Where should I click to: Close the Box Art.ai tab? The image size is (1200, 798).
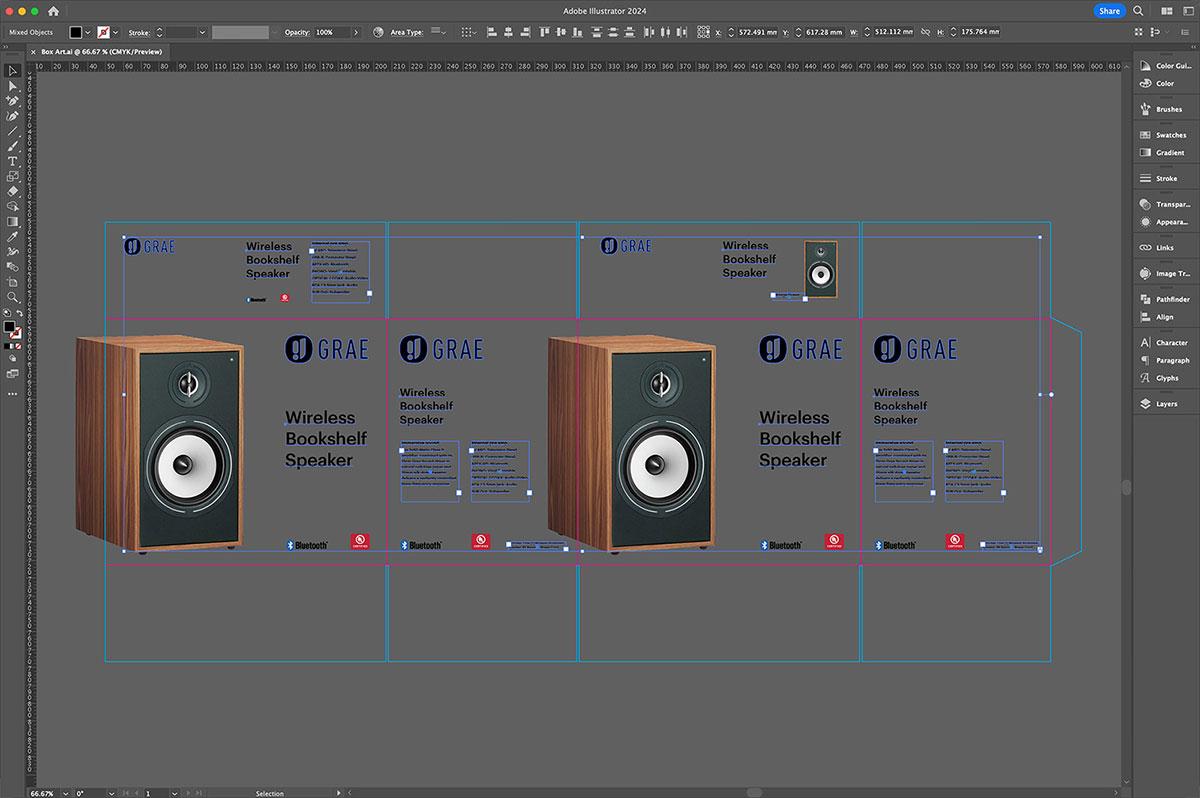(x=33, y=51)
